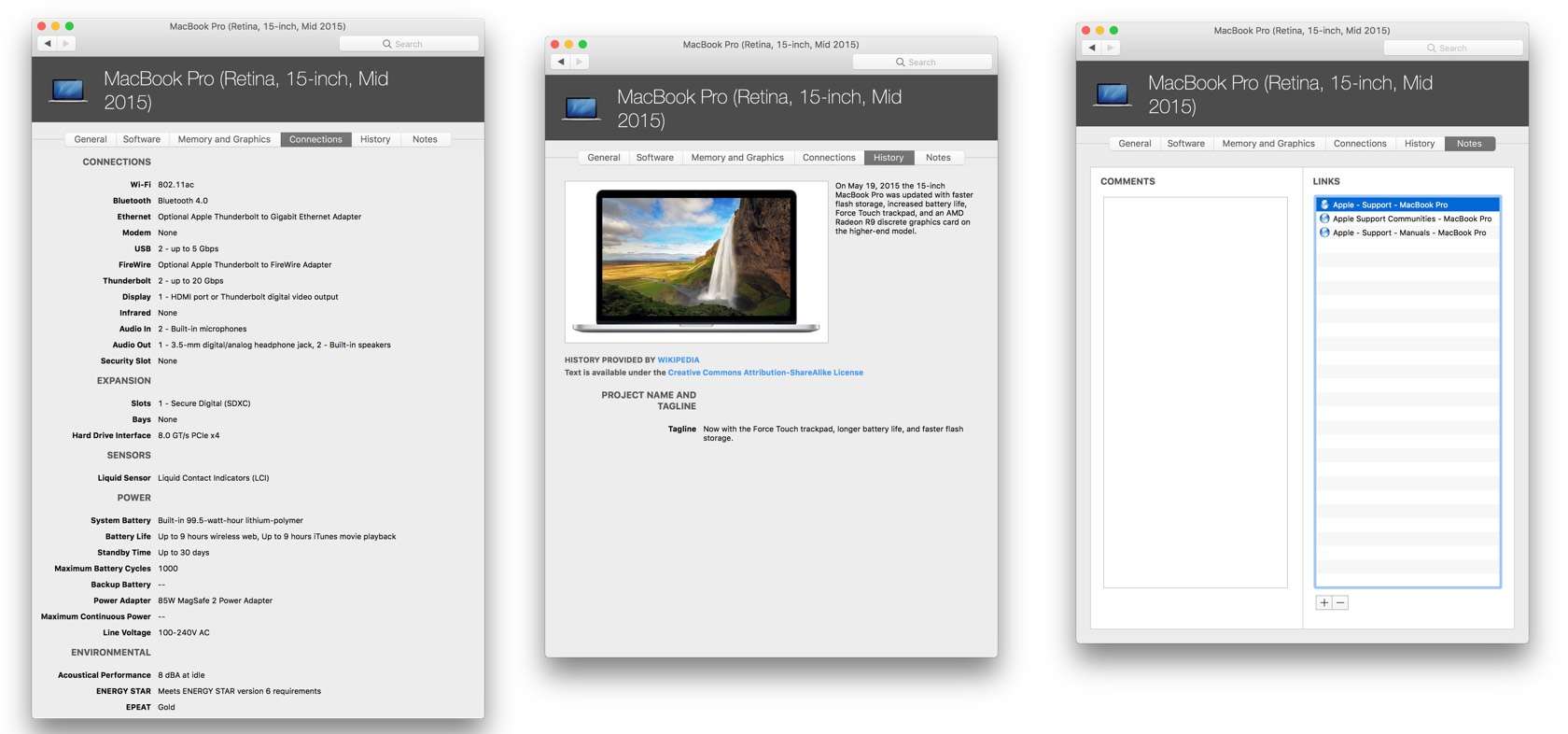Click Hard Drive Interface '8.0 GT/s PCIe x4'

189,435
